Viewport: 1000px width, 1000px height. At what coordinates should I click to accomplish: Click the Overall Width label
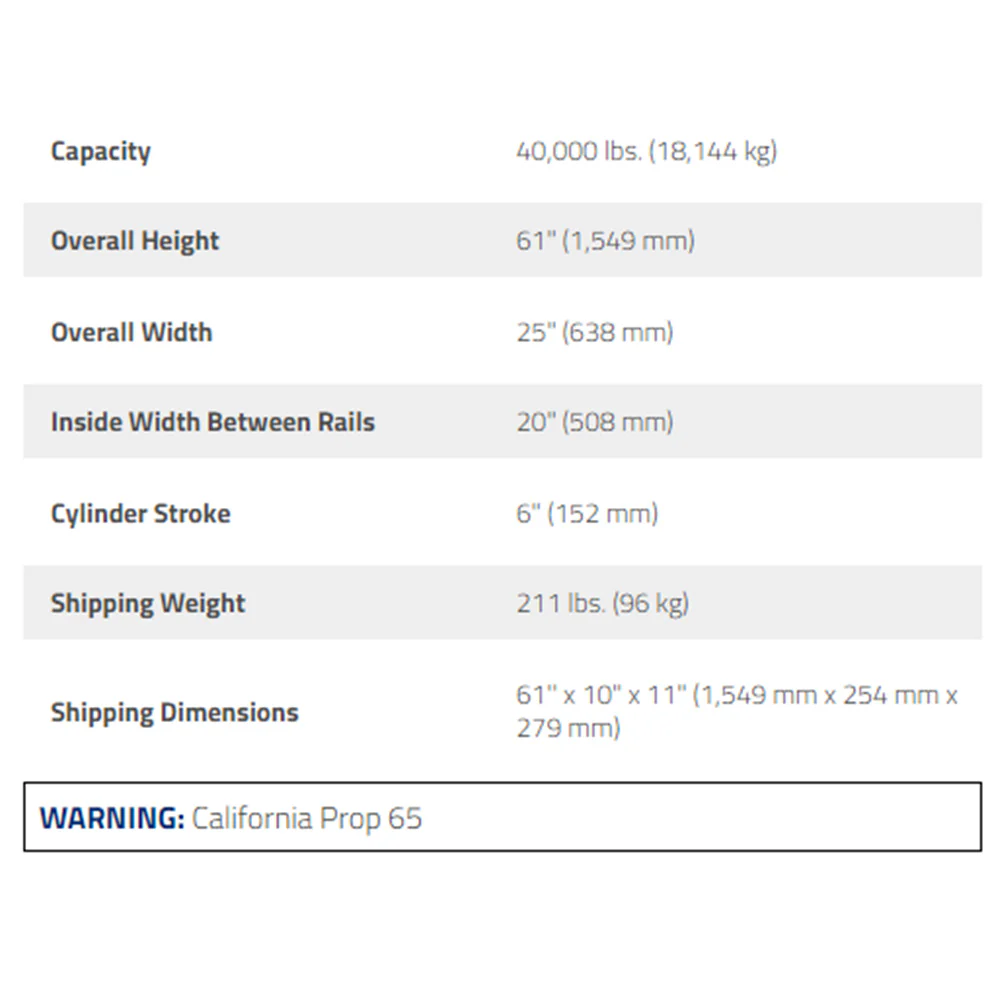click(131, 332)
